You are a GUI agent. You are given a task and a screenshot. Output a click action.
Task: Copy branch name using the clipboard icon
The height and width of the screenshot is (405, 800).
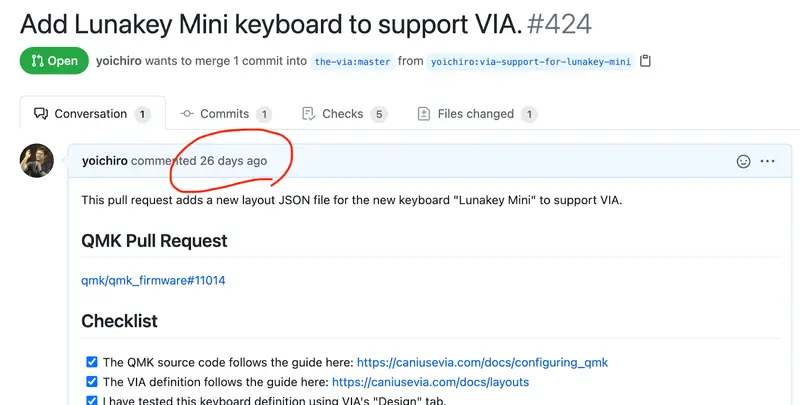click(645, 61)
